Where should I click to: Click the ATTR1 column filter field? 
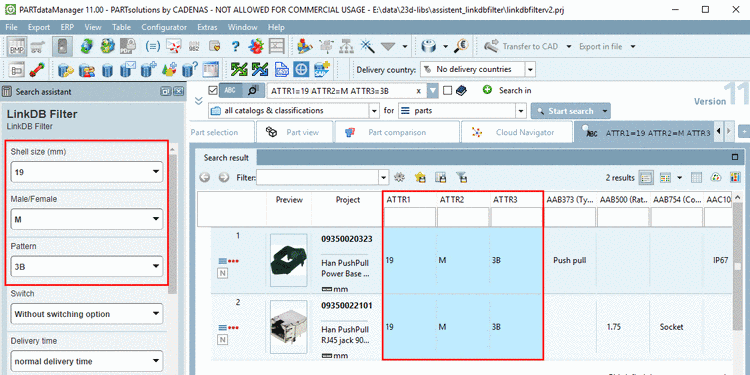click(409, 217)
